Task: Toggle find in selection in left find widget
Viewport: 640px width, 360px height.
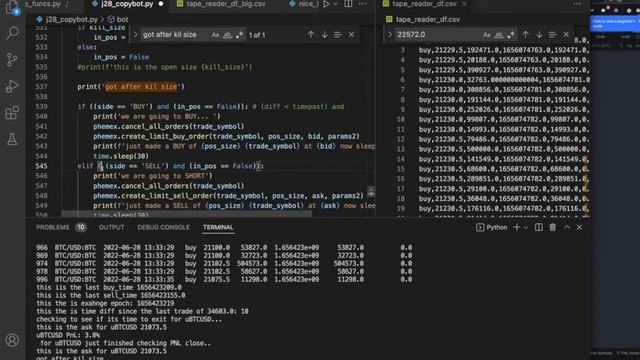Action: (x=338, y=35)
